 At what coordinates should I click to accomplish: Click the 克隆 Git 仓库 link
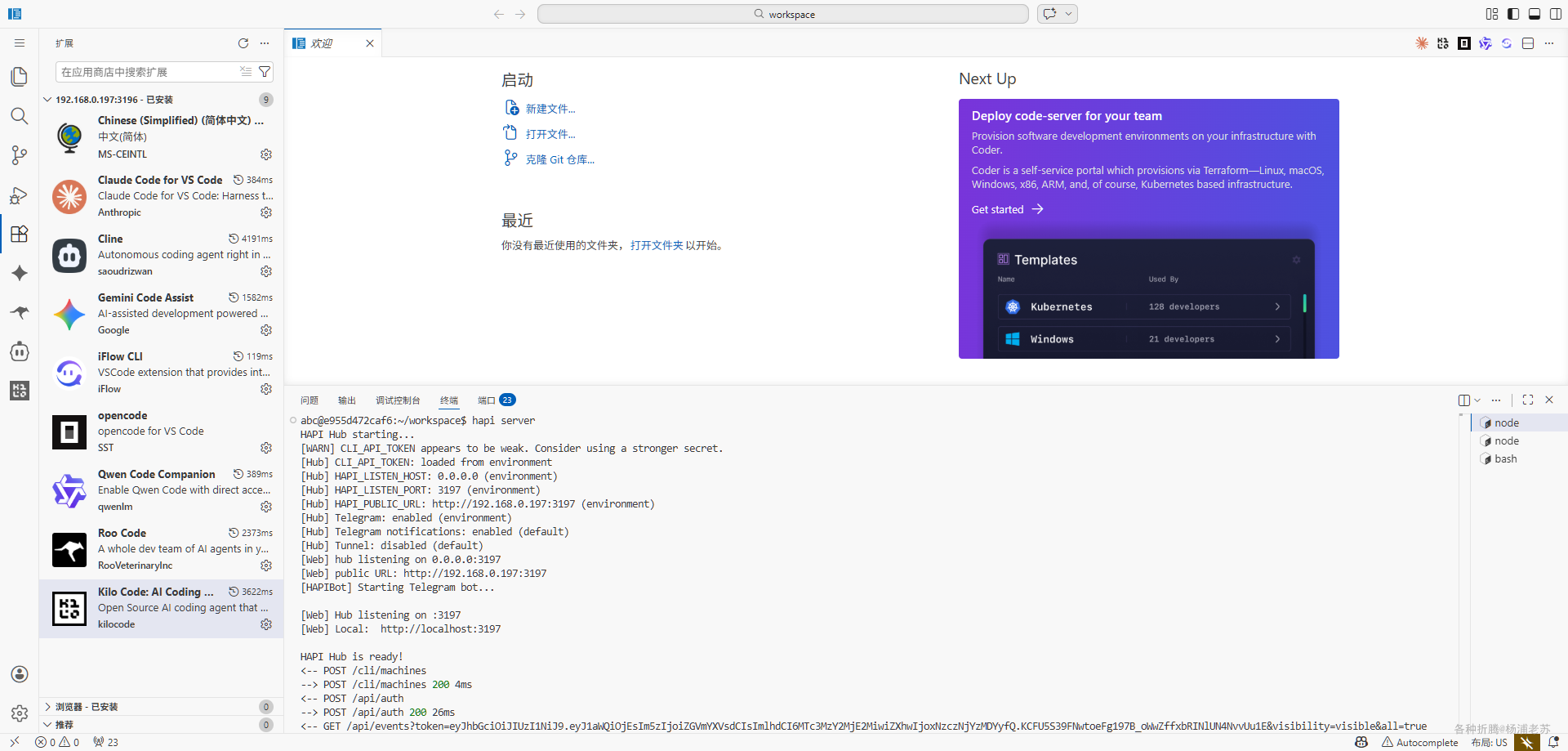(560, 159)
